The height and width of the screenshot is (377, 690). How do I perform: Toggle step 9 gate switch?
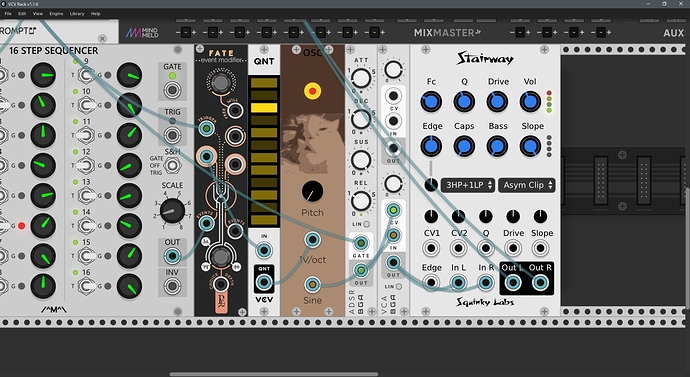[87, 75]
